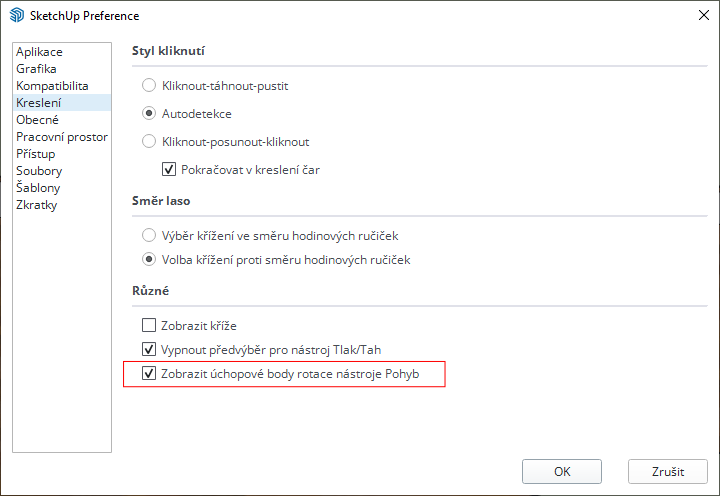Switch to Zkratky settings
Image resolution: width=720 pixels, height=496 pixels.
point(36,205)
